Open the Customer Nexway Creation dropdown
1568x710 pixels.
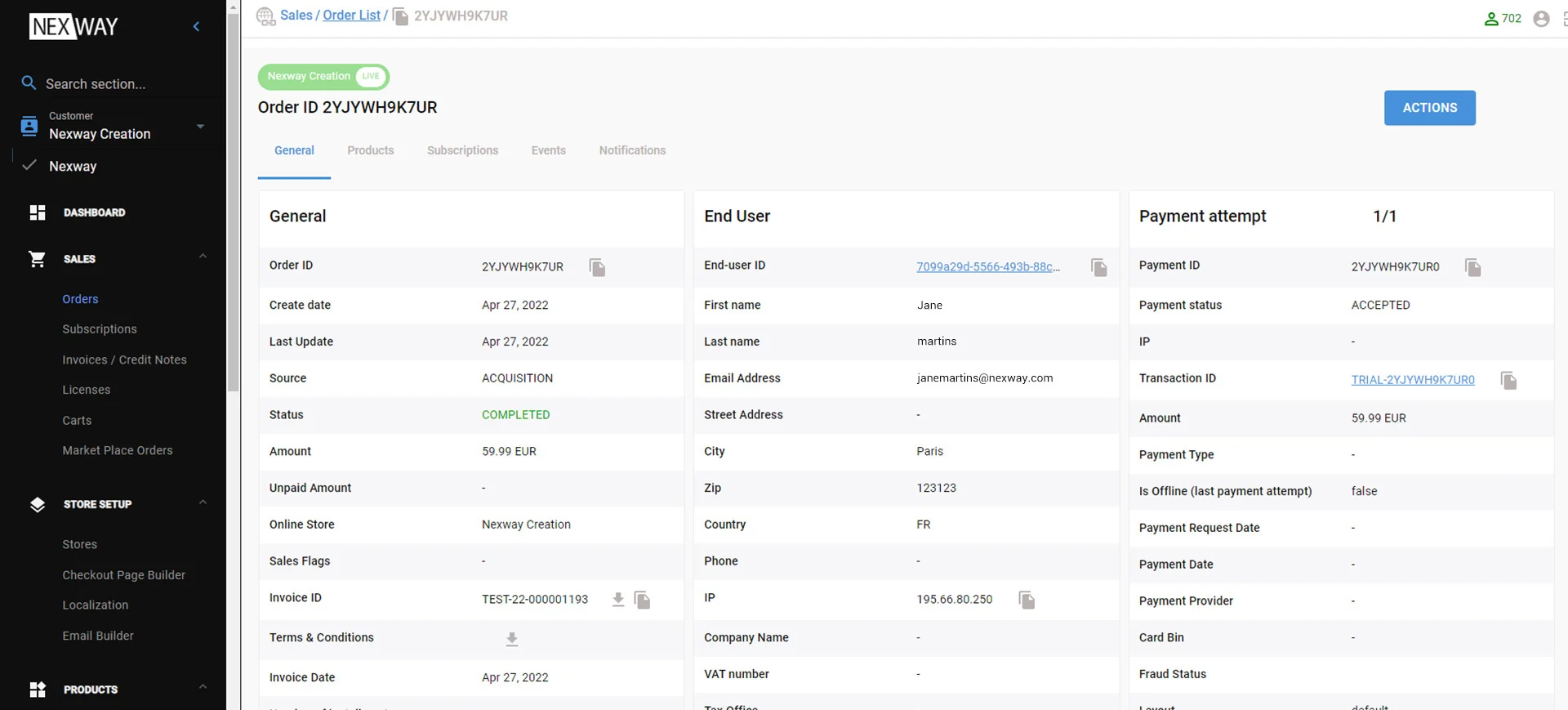[200, 127]
